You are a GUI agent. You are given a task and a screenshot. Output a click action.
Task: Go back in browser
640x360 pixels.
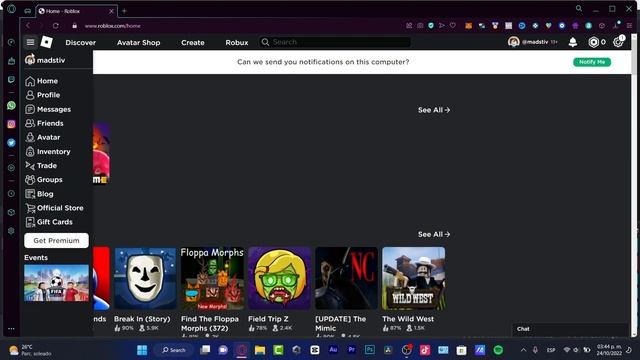(x=28, y=26)
